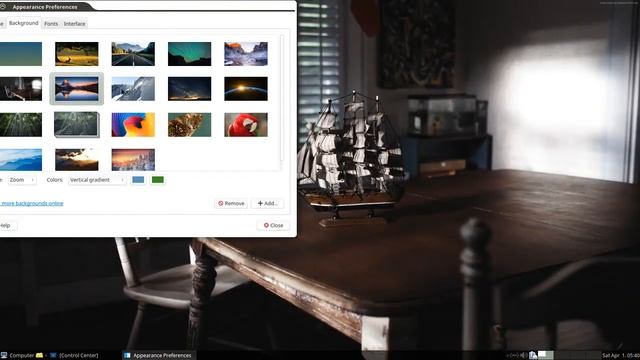Open the Interface tab
The height and width of the screenshot is (360, 640).
point(74,24)
